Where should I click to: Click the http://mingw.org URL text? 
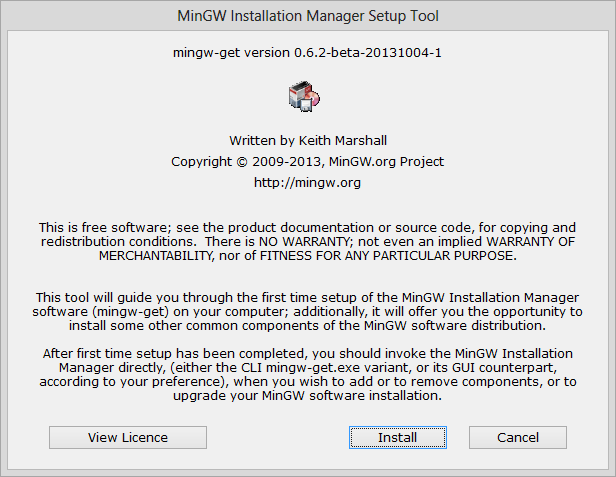click(307, 183)
